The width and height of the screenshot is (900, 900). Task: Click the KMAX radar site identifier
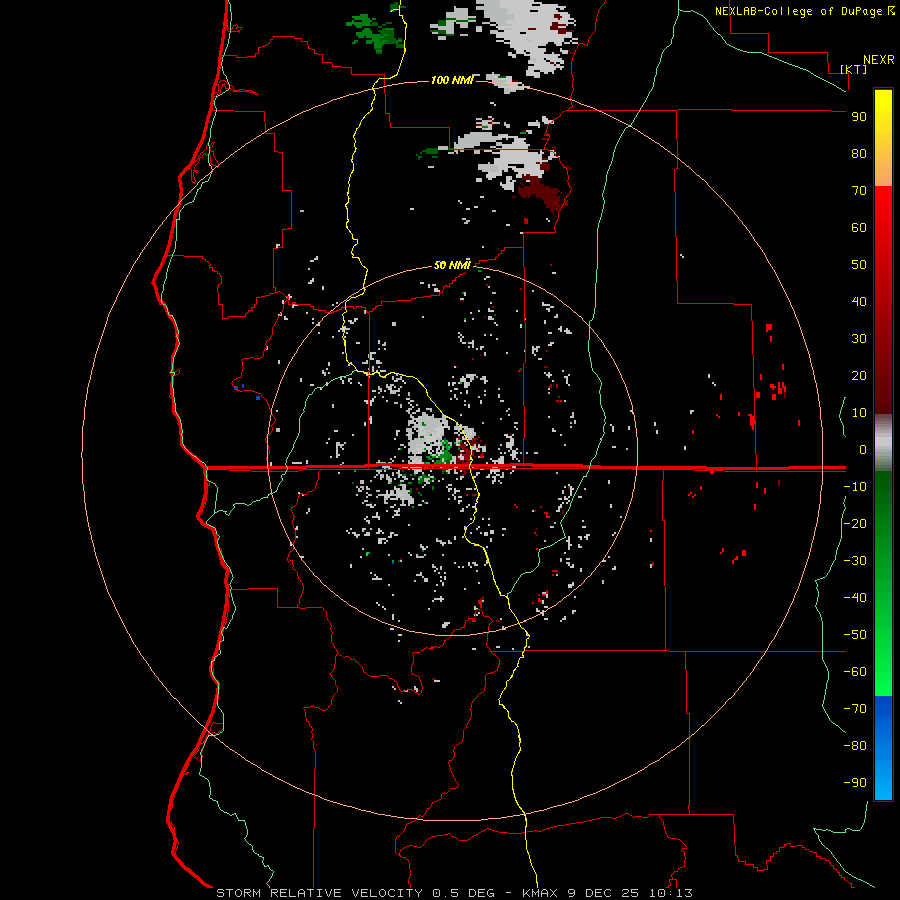[542, 893]
